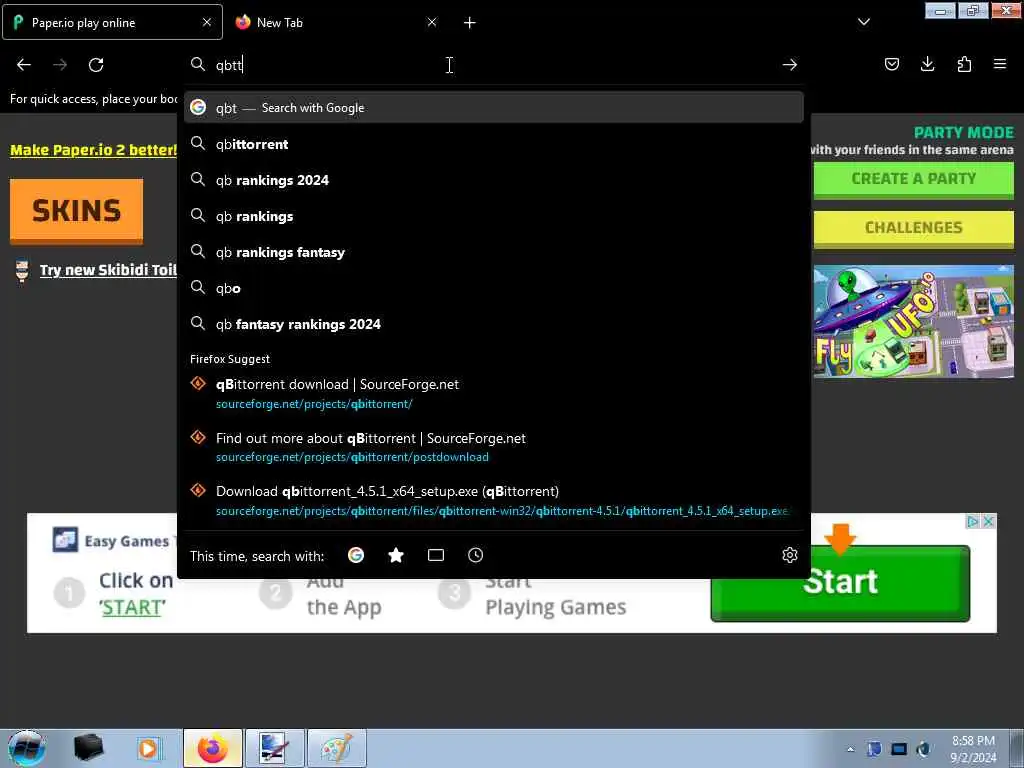Search this time with Google icon
1024x768 pixels.
[x=356, y=555]
